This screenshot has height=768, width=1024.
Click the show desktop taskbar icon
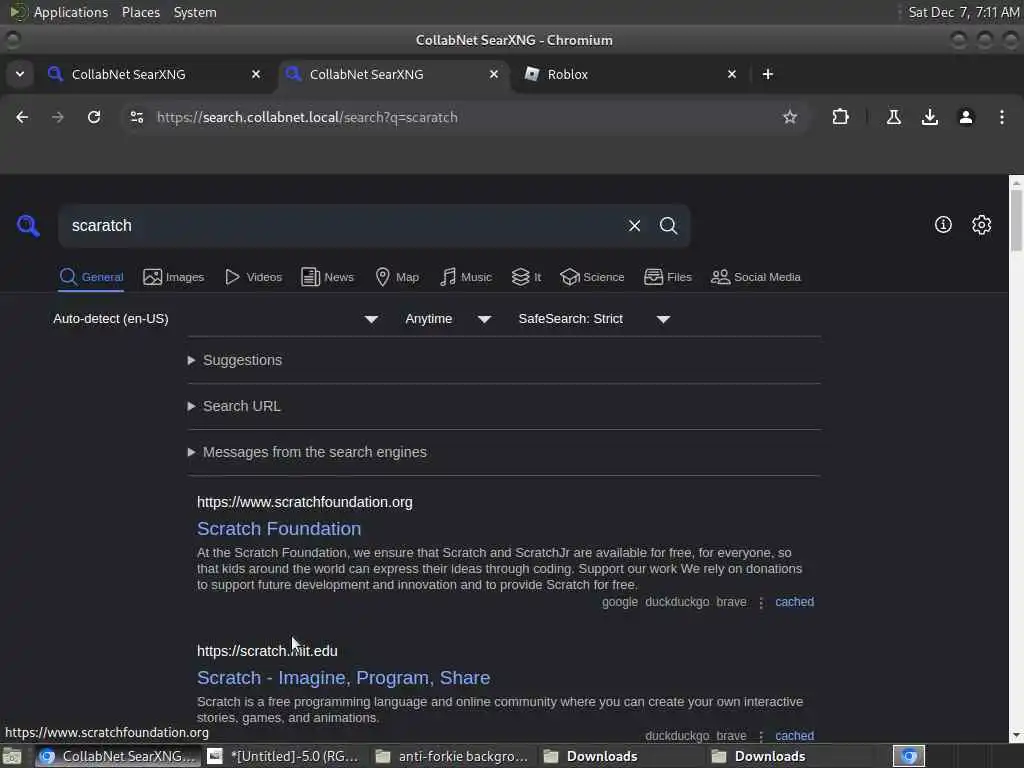coord(12,756)
